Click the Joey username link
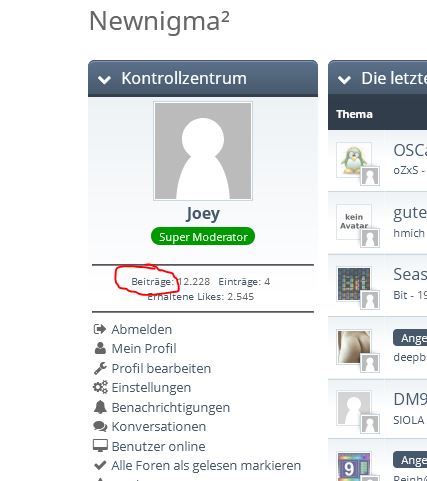427x481 pixels. [x=203, y=213]
